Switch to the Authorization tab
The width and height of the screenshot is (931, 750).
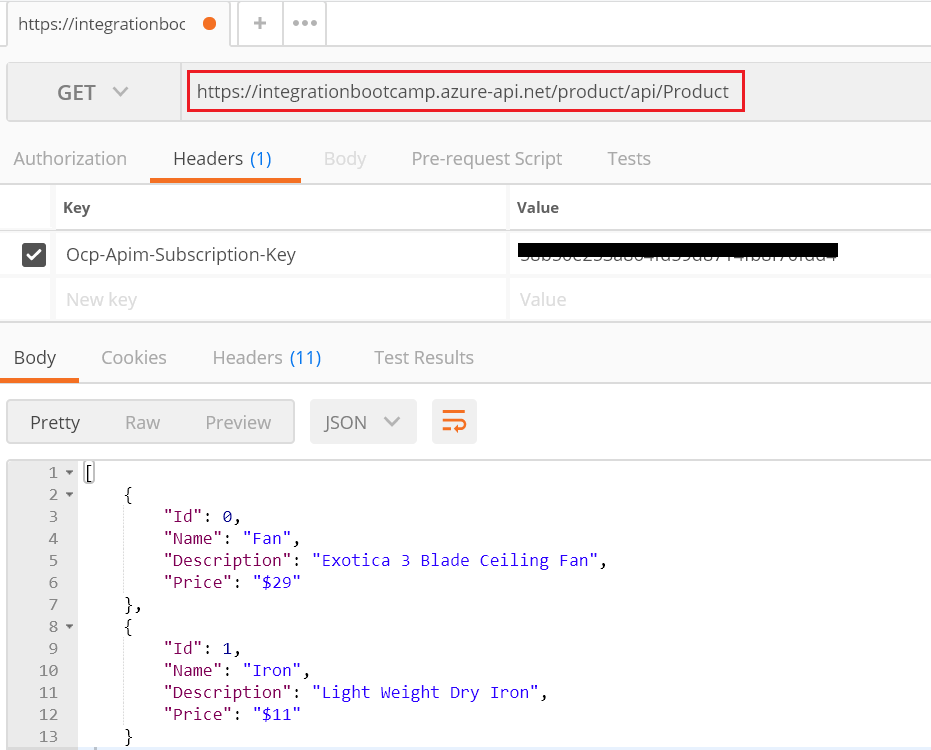[x=70, y=159]
